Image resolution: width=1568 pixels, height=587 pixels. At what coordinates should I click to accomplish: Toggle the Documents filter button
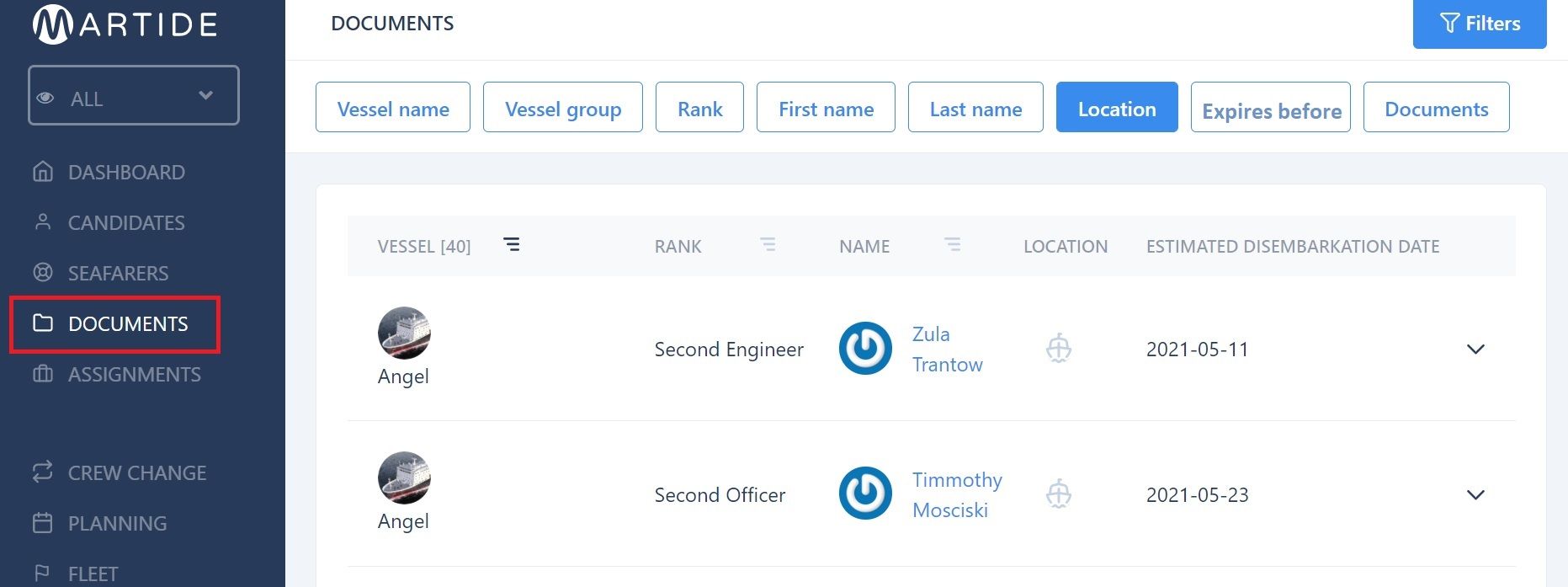pos(1436,107)
